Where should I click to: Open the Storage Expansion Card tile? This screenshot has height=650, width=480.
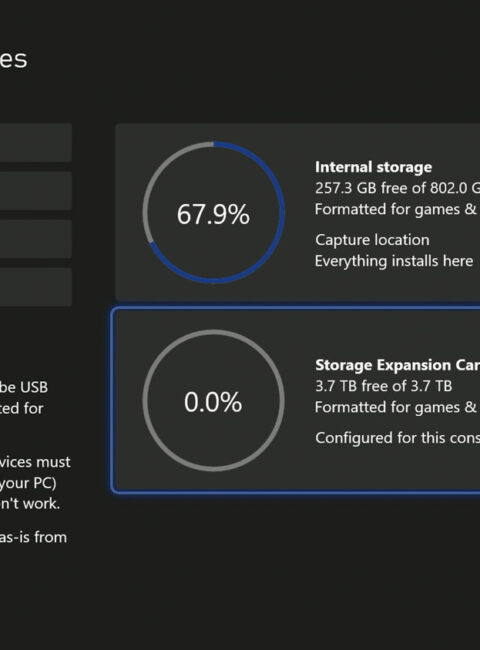point(296,400)
